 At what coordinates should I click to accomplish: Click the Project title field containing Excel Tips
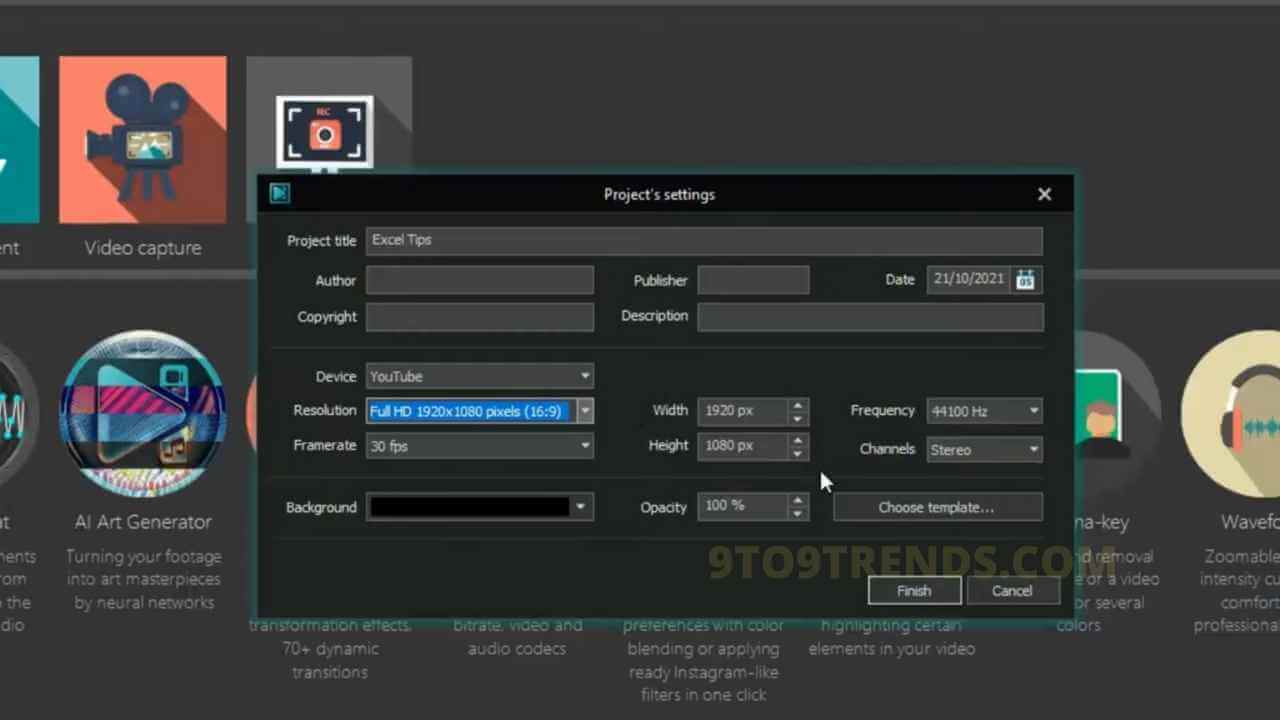coord(704,241)
